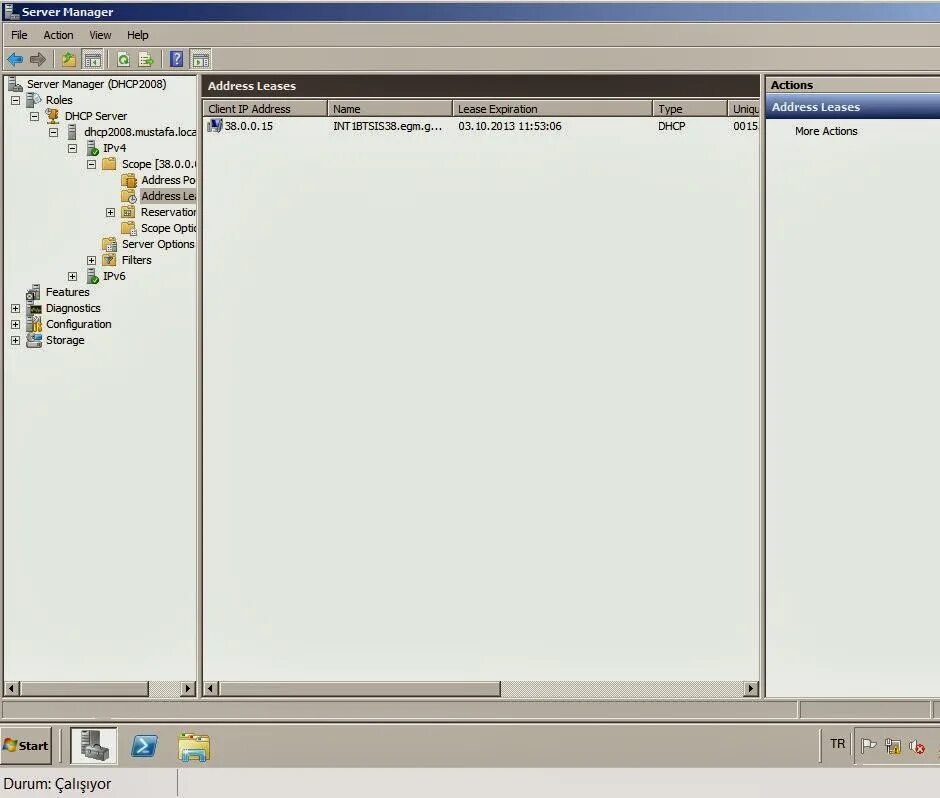Viewport: 940px width, 798px height.
Task: Collapse the dhcp2008.mustafa.local server node
Action: click(x=54, y=132)
